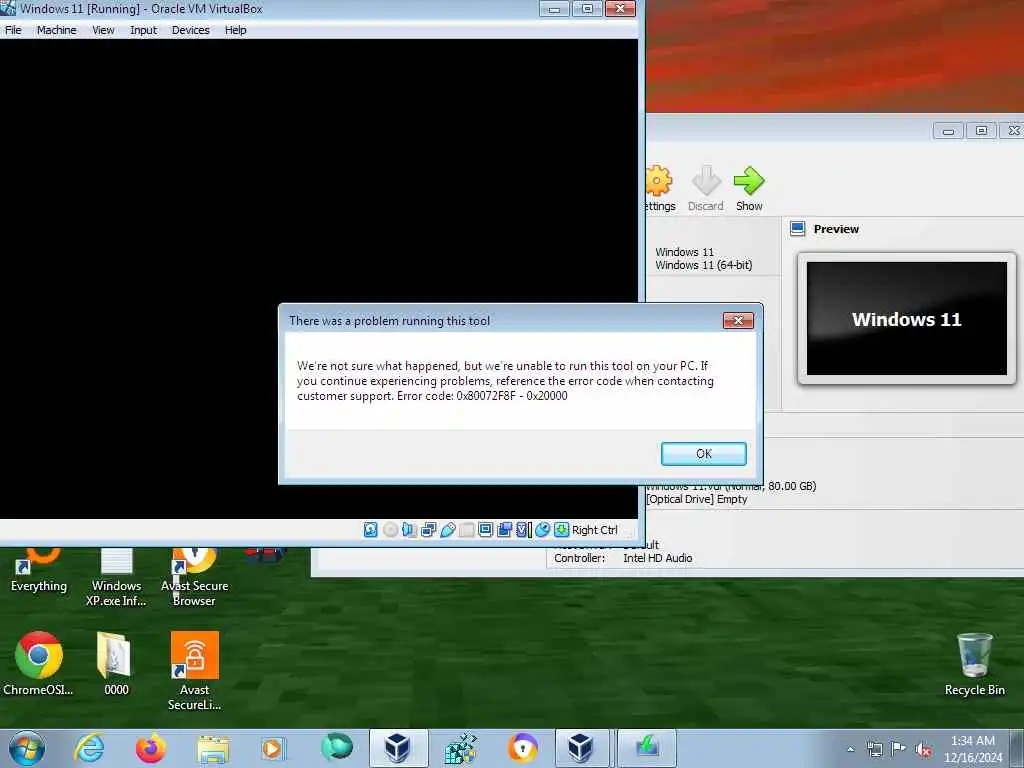1024x768 pixels.
Task: Close the 'problem running this tool' dialog
Action: (x=738, y=321)
